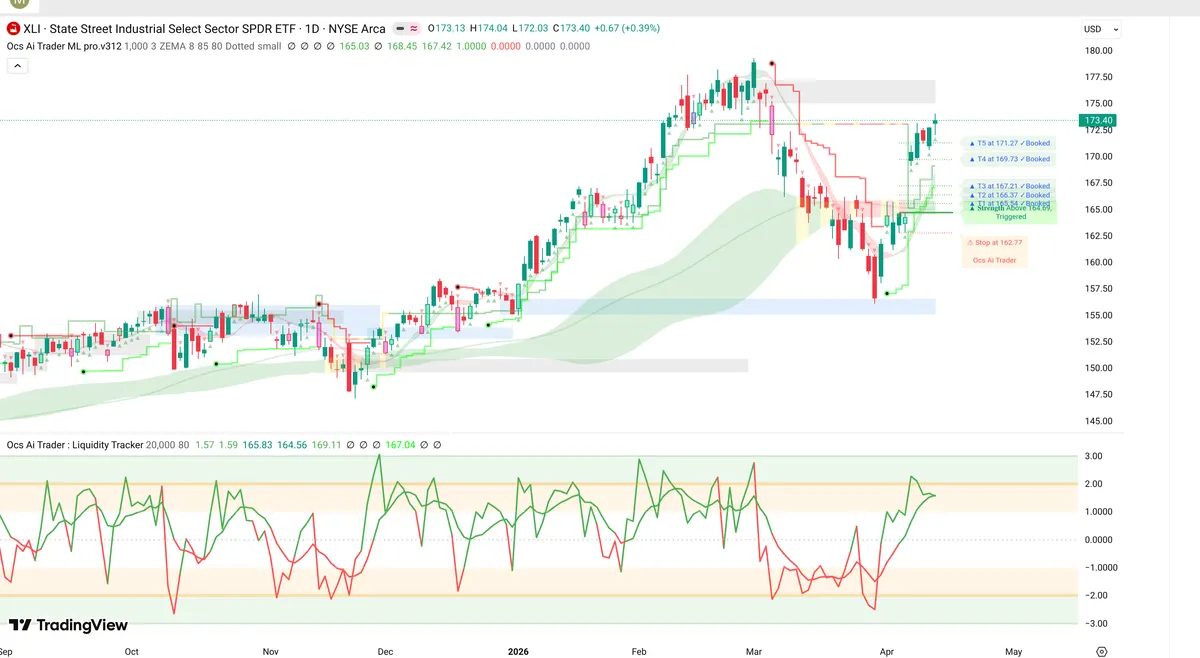The width and height of the screenshot is (1200, 658).
Task: Click the 2026 label on the time axis
Action: [x=519, y=651]
